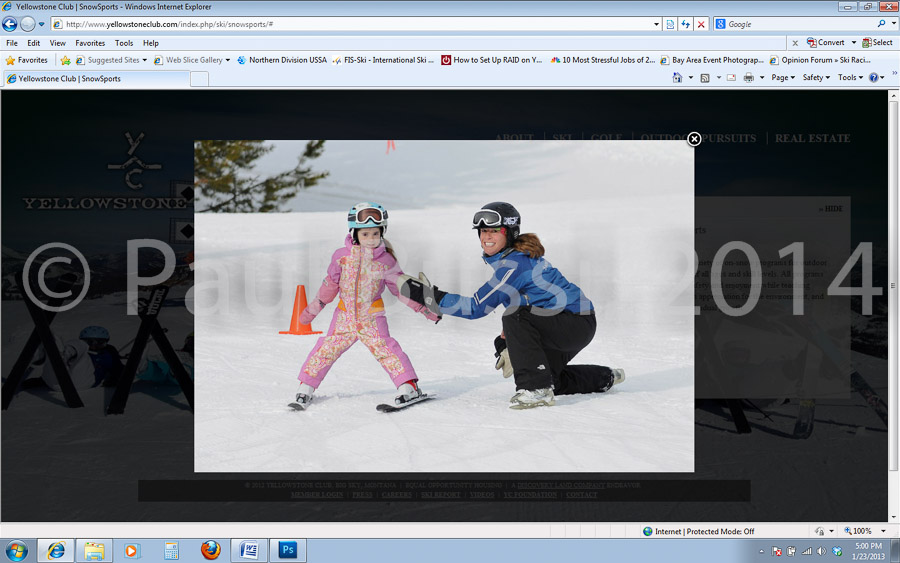The height and width of the screenshot is (563, 900).
Task: Open the Page command bar menu
Action: 783,77
